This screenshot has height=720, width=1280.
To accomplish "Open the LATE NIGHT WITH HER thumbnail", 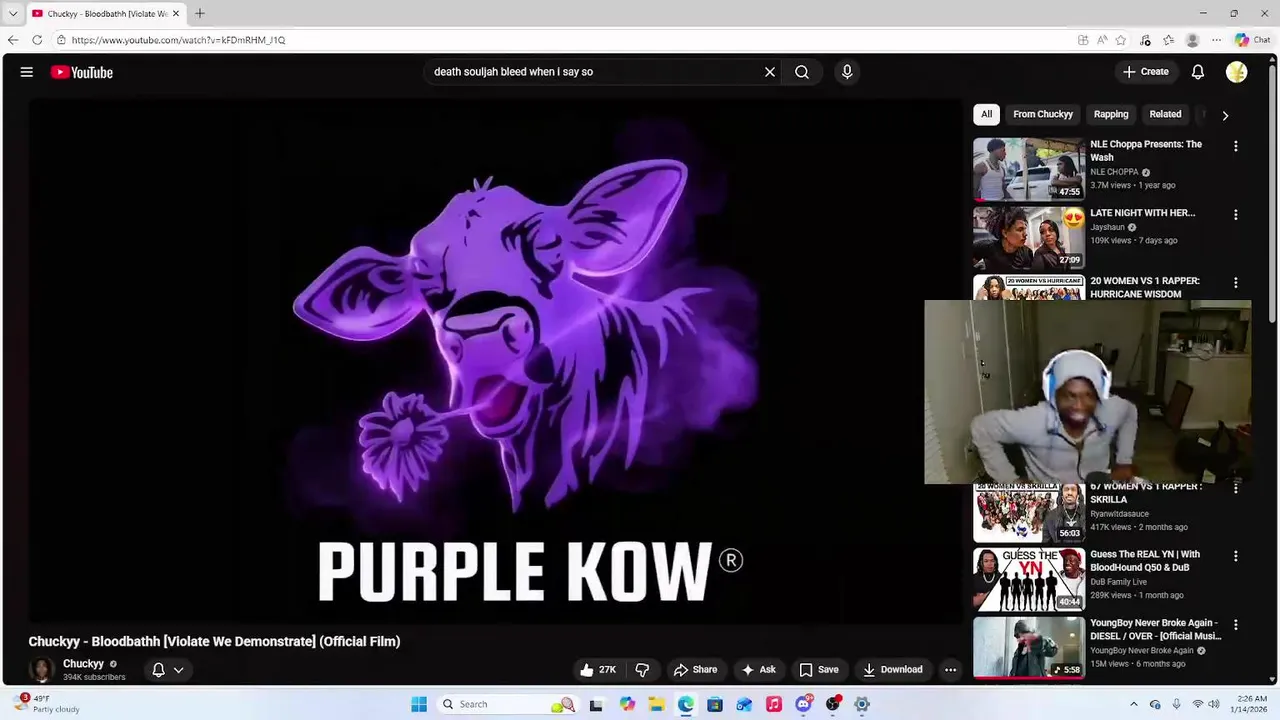I will 1029,237.
